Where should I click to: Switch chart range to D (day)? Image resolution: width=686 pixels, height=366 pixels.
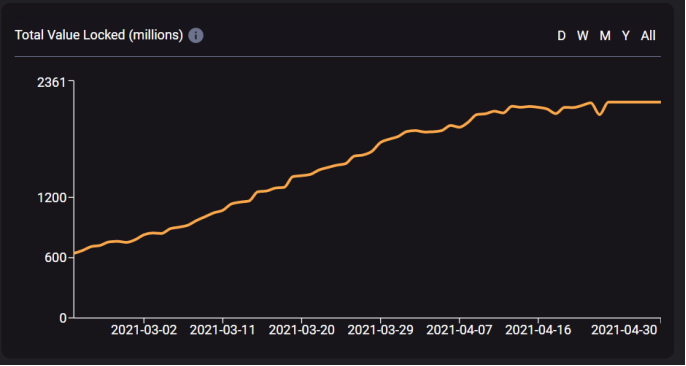561,36
